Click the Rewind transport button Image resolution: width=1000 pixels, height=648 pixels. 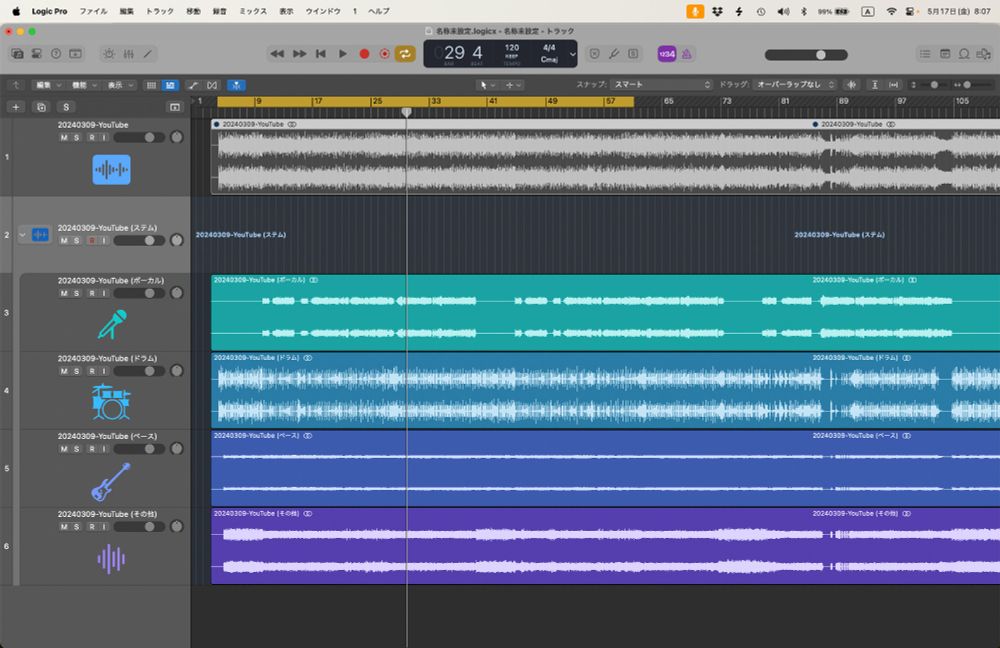click(277, 54)
